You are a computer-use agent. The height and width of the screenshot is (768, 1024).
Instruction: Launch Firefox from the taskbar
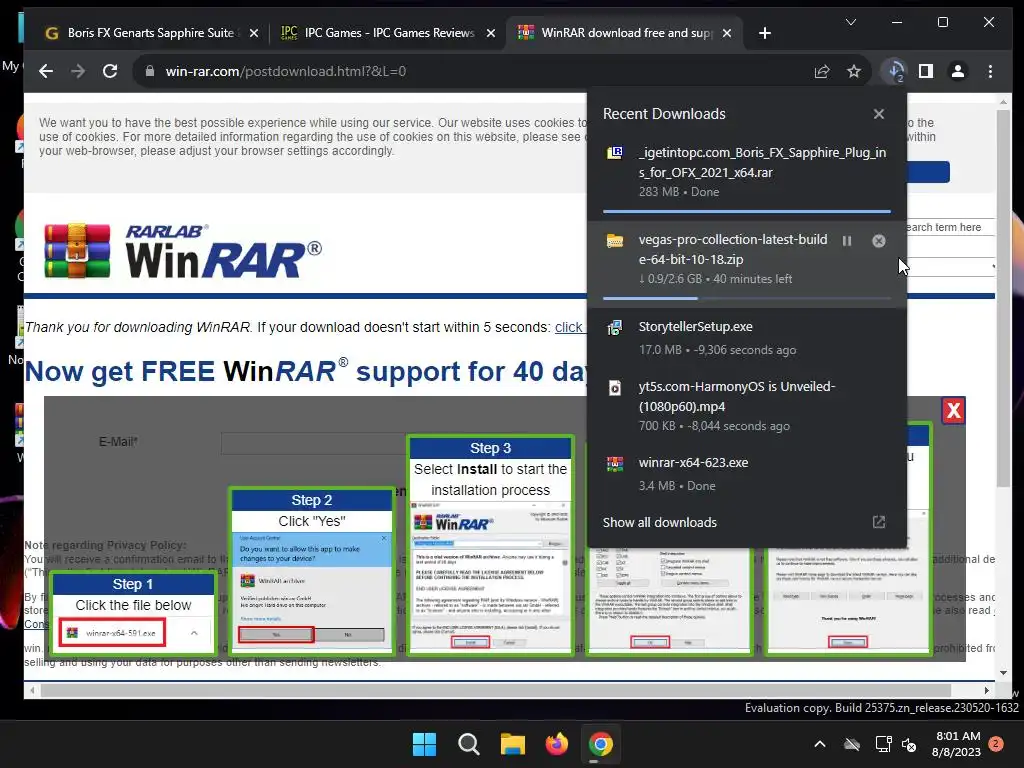point(556,744)
